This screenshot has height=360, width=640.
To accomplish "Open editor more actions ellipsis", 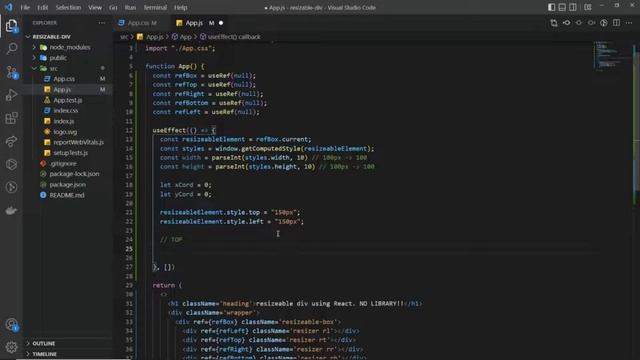I will [x=629, y=23].
